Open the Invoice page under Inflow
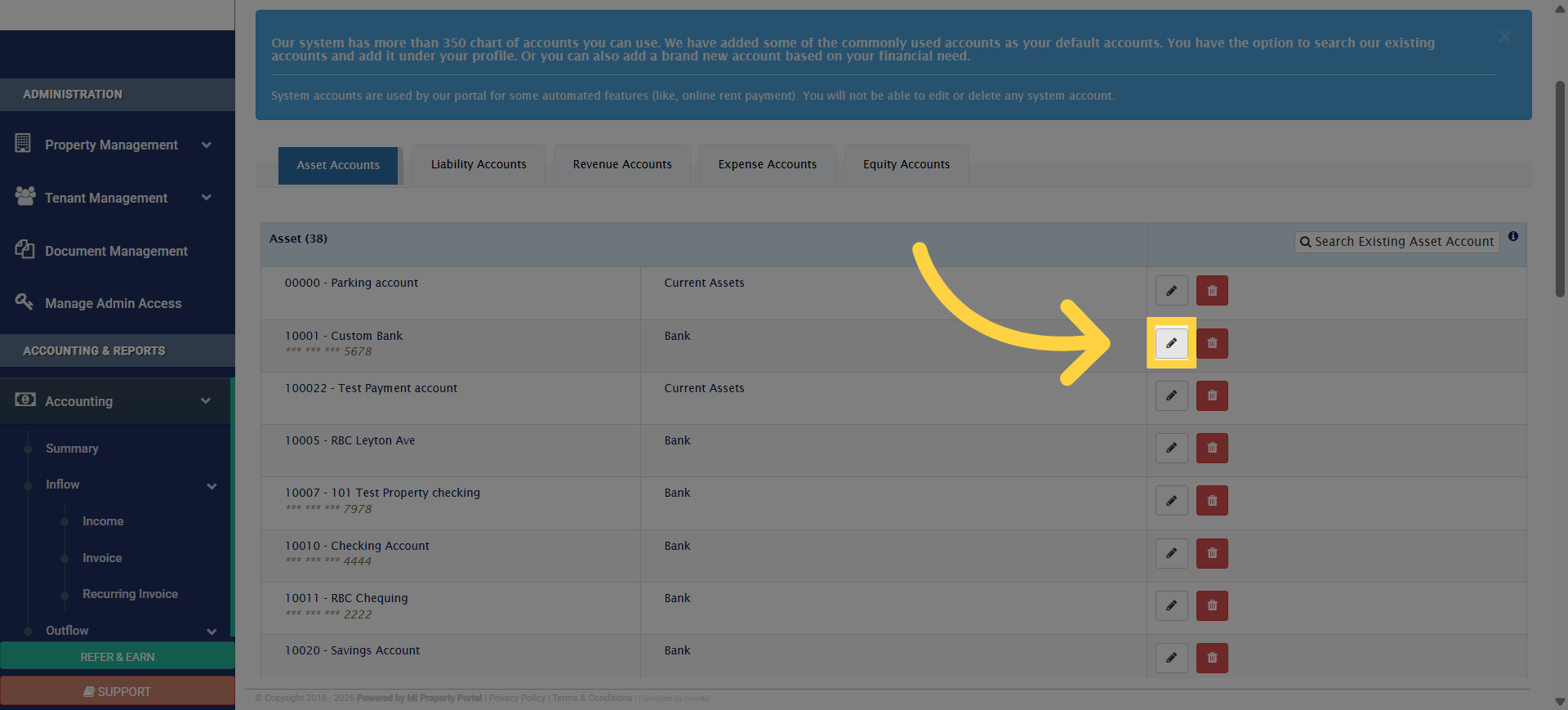1568x710 pixels. 102,558
